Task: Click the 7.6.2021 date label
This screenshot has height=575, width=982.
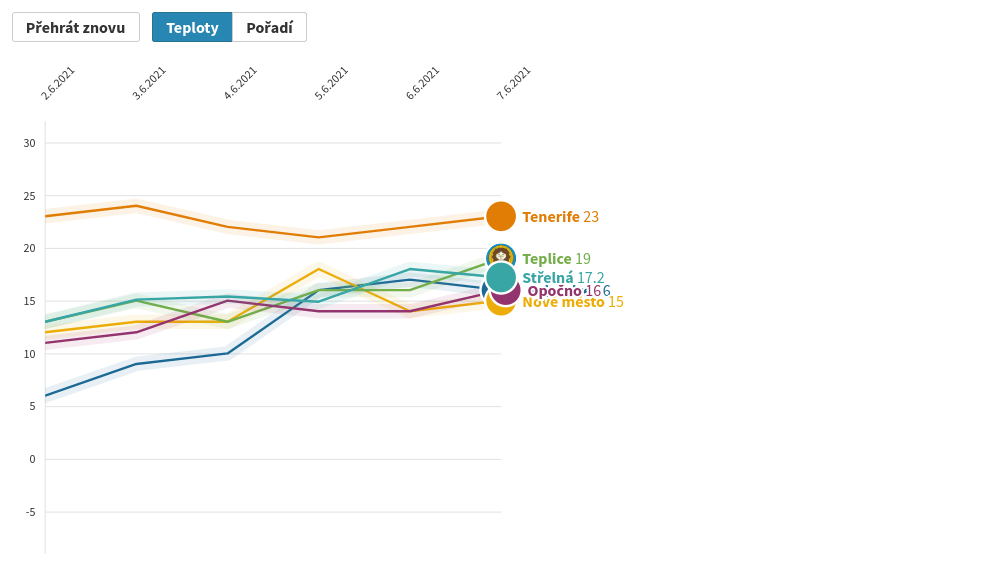Action: pos(513,83)
